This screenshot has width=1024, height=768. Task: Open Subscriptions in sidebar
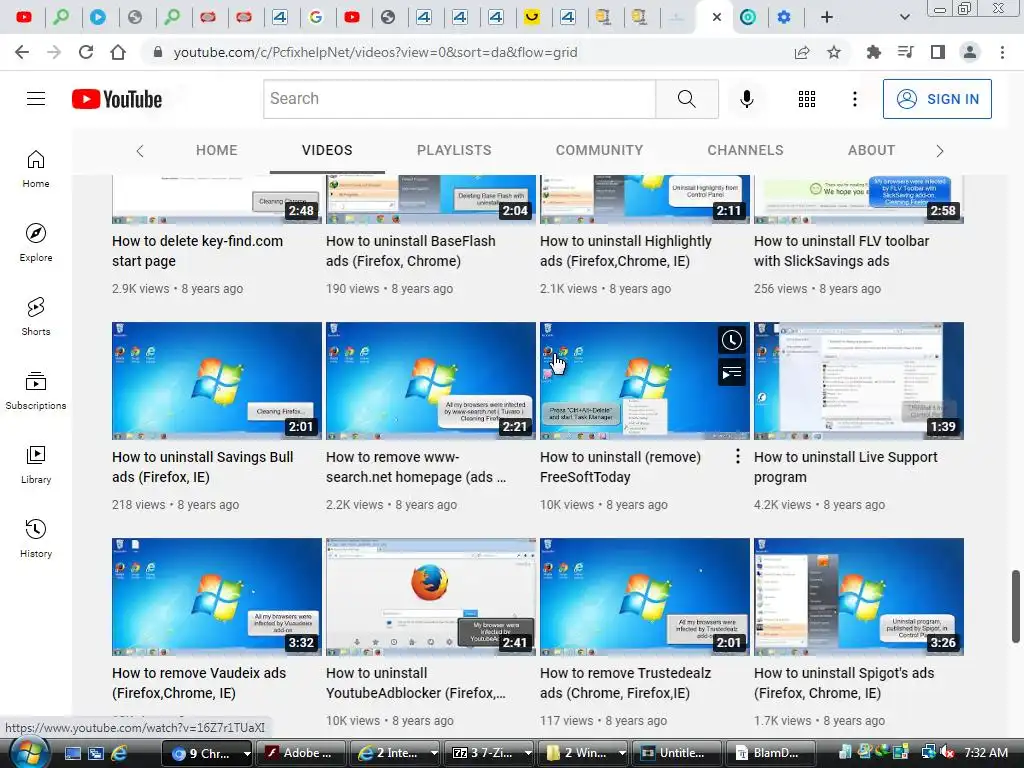(36, 391)
